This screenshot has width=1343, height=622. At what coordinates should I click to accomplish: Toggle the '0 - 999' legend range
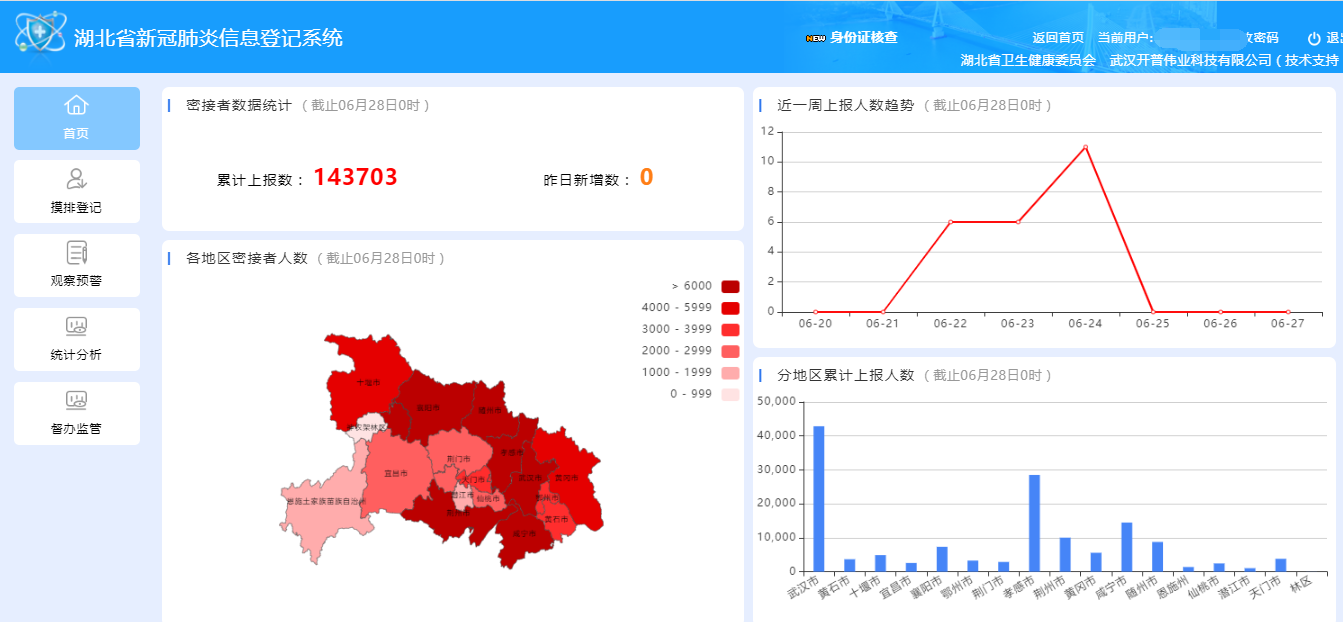[x=729, y=394]
